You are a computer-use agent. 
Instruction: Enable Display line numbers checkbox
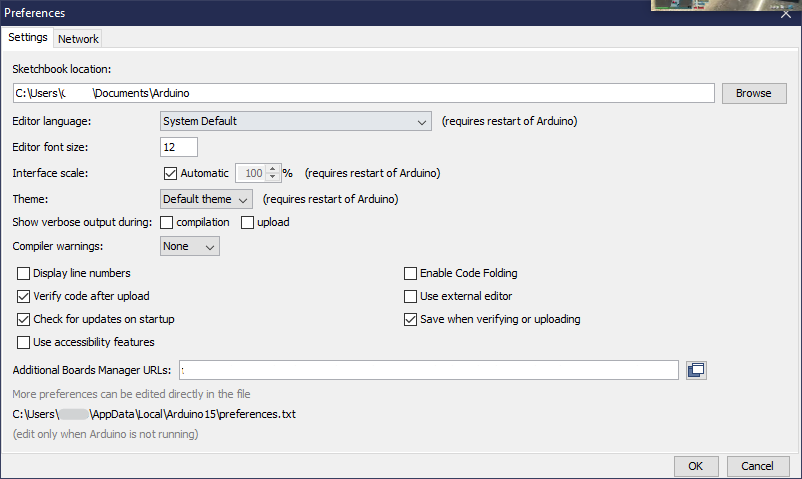(24, 273)
